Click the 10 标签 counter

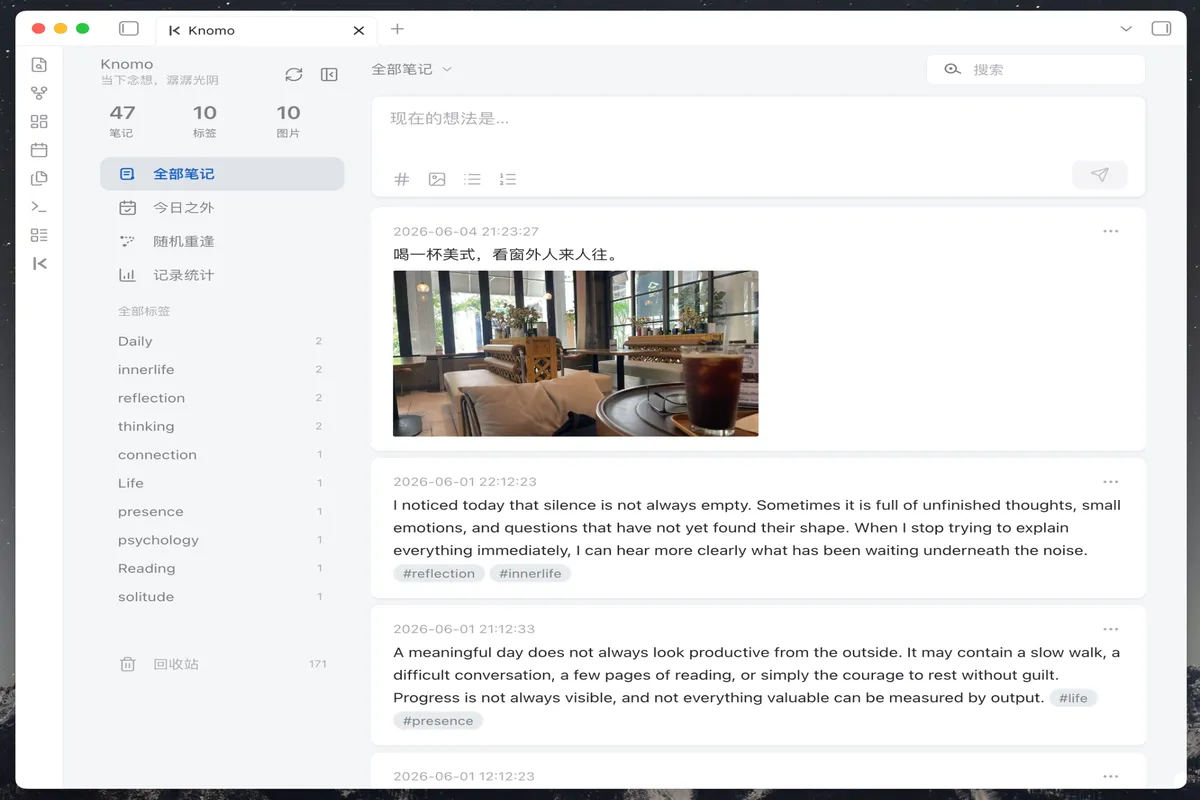pyautogui.click(x=205, y=121)
